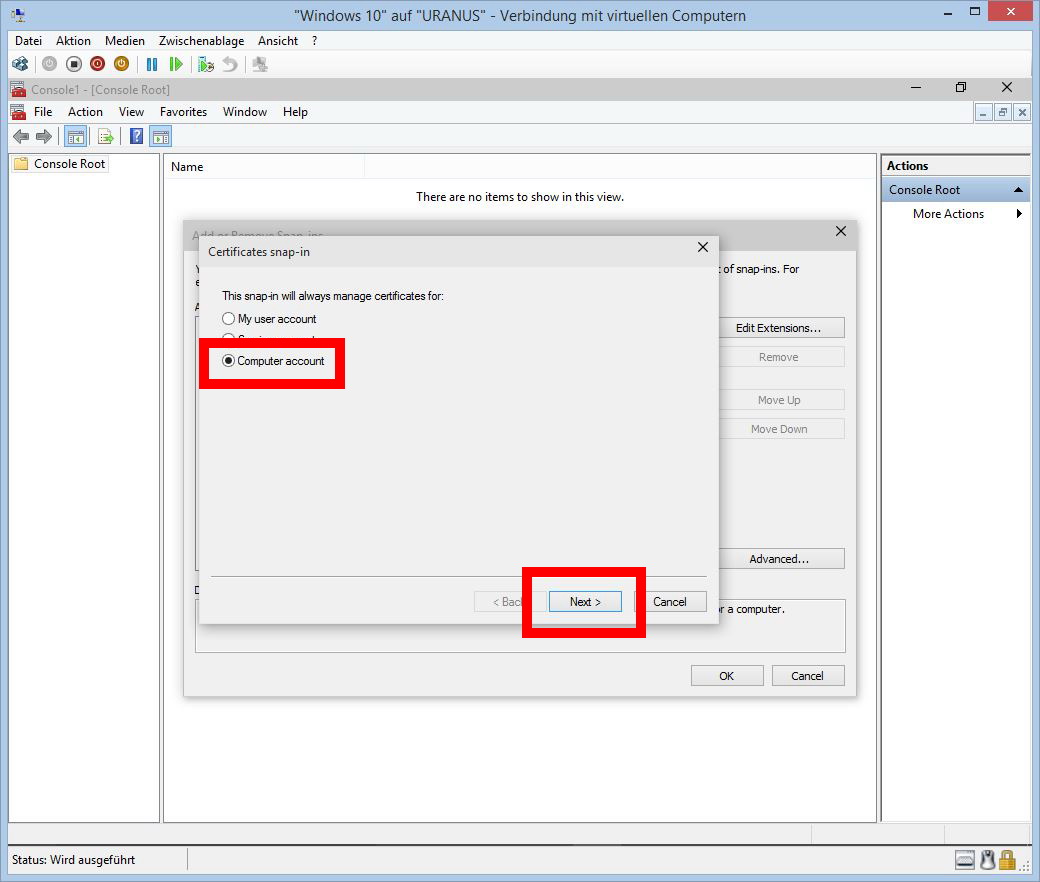Open the Zwischenablage menu
The height and width of the screenshot is (882, 1040).
[x=201, y=41]
